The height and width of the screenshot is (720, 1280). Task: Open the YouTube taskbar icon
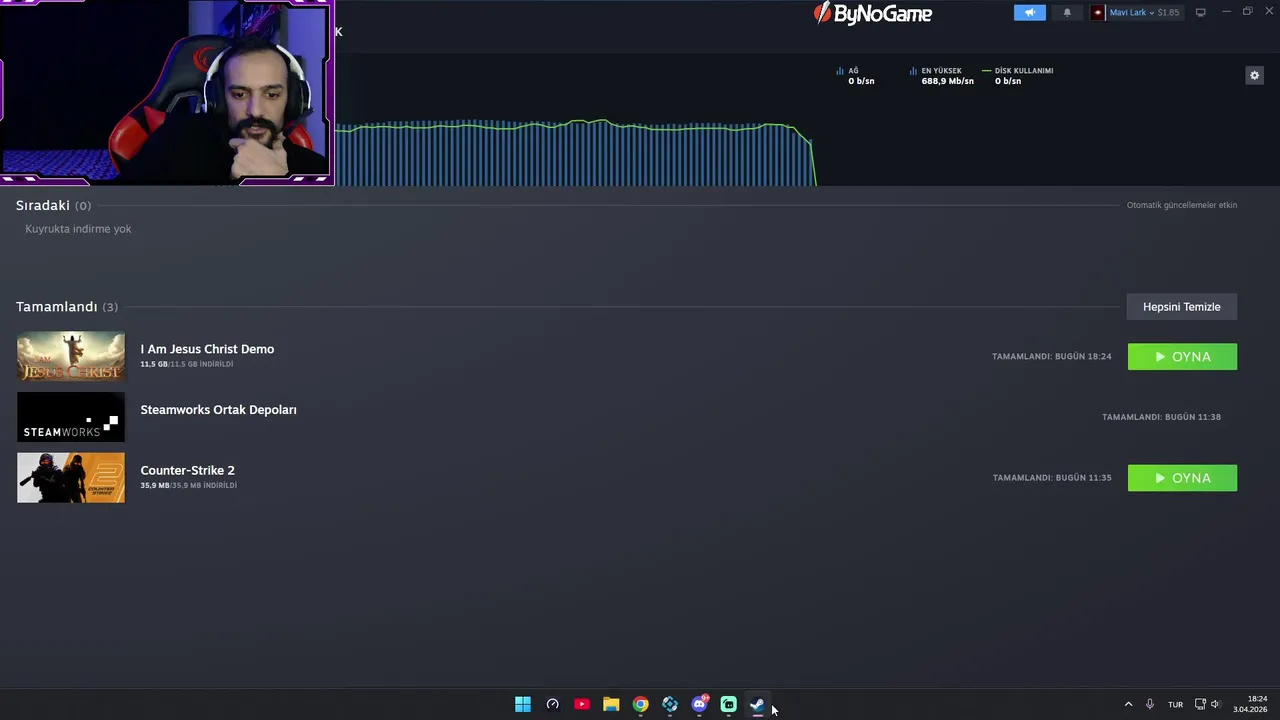pyautogui.click(x=582, y=705)
